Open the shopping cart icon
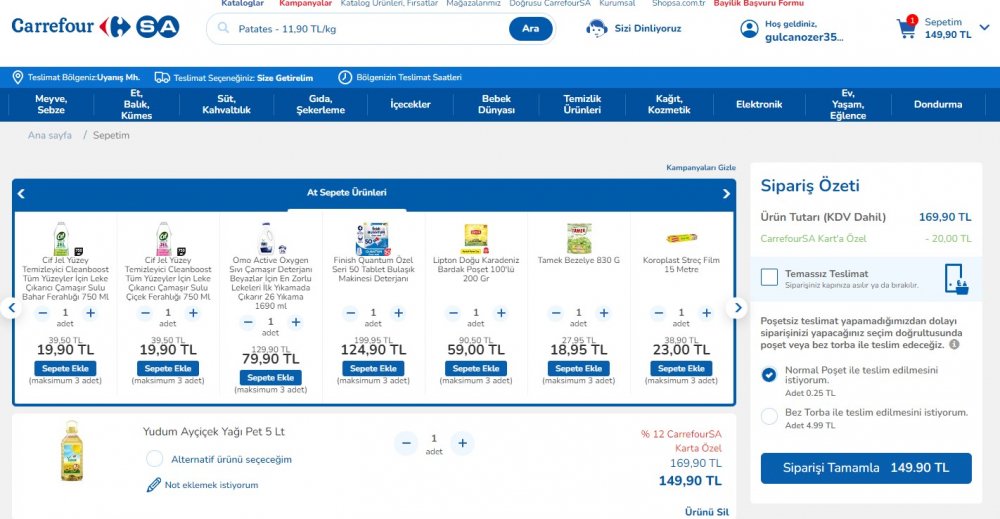Image resolution: width=1000 pixels, height=519 pixels. click(906, 27)
